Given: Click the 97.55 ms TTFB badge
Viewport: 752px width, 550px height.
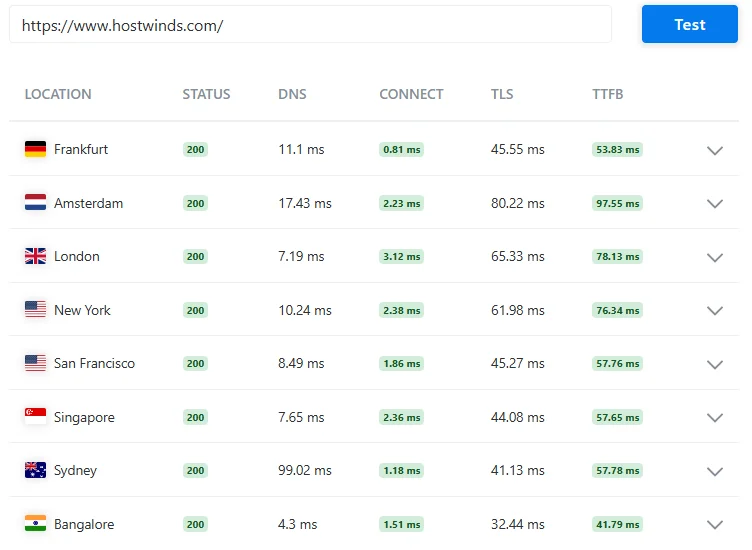Looking at the screenshot, I should tap(617, 203).
